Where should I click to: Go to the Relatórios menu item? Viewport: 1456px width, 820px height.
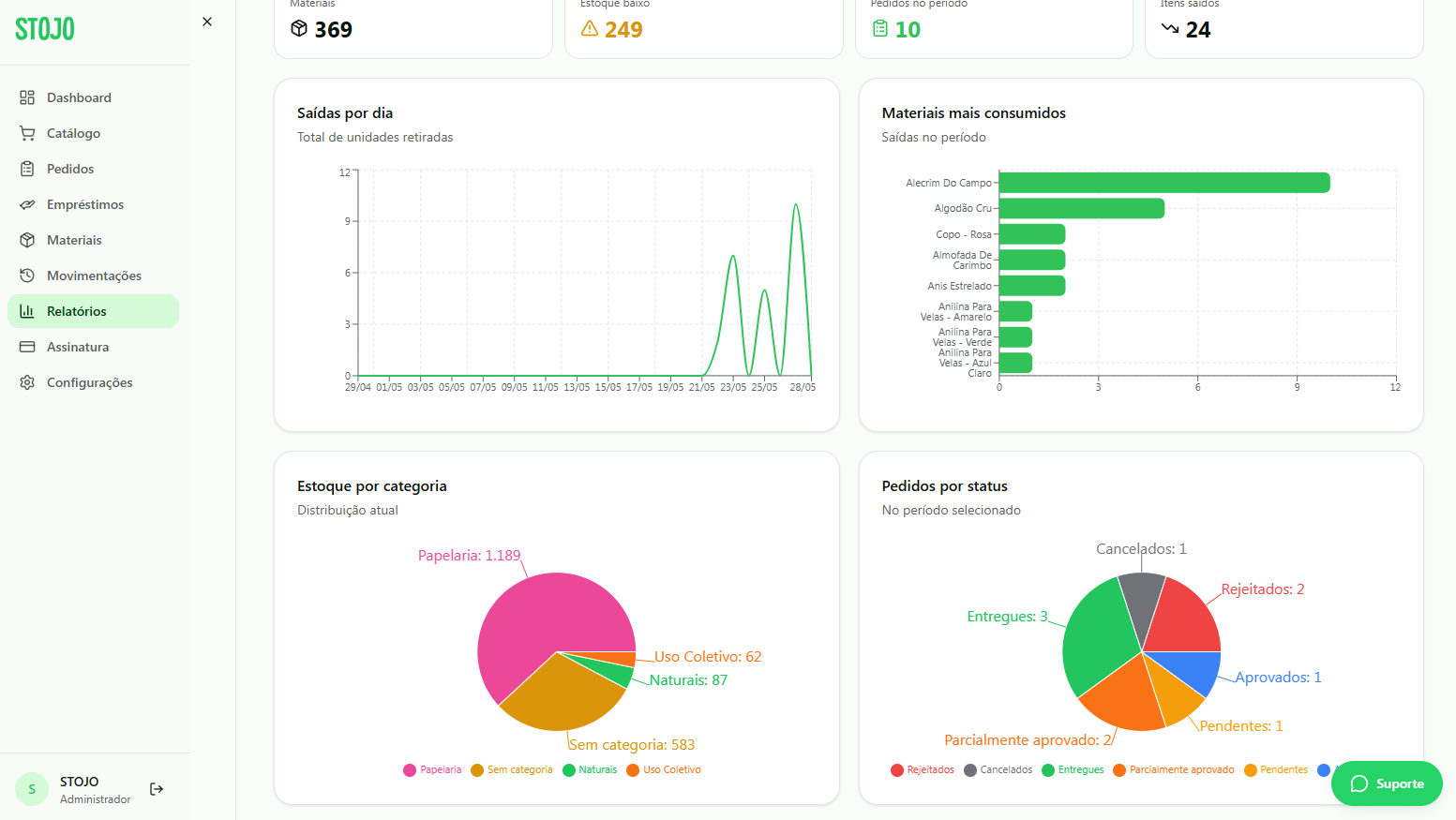point(93,311)
